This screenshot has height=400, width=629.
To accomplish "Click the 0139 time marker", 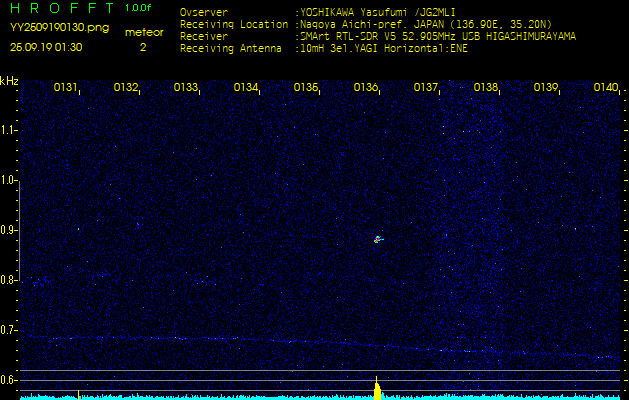I will point(546,87).
